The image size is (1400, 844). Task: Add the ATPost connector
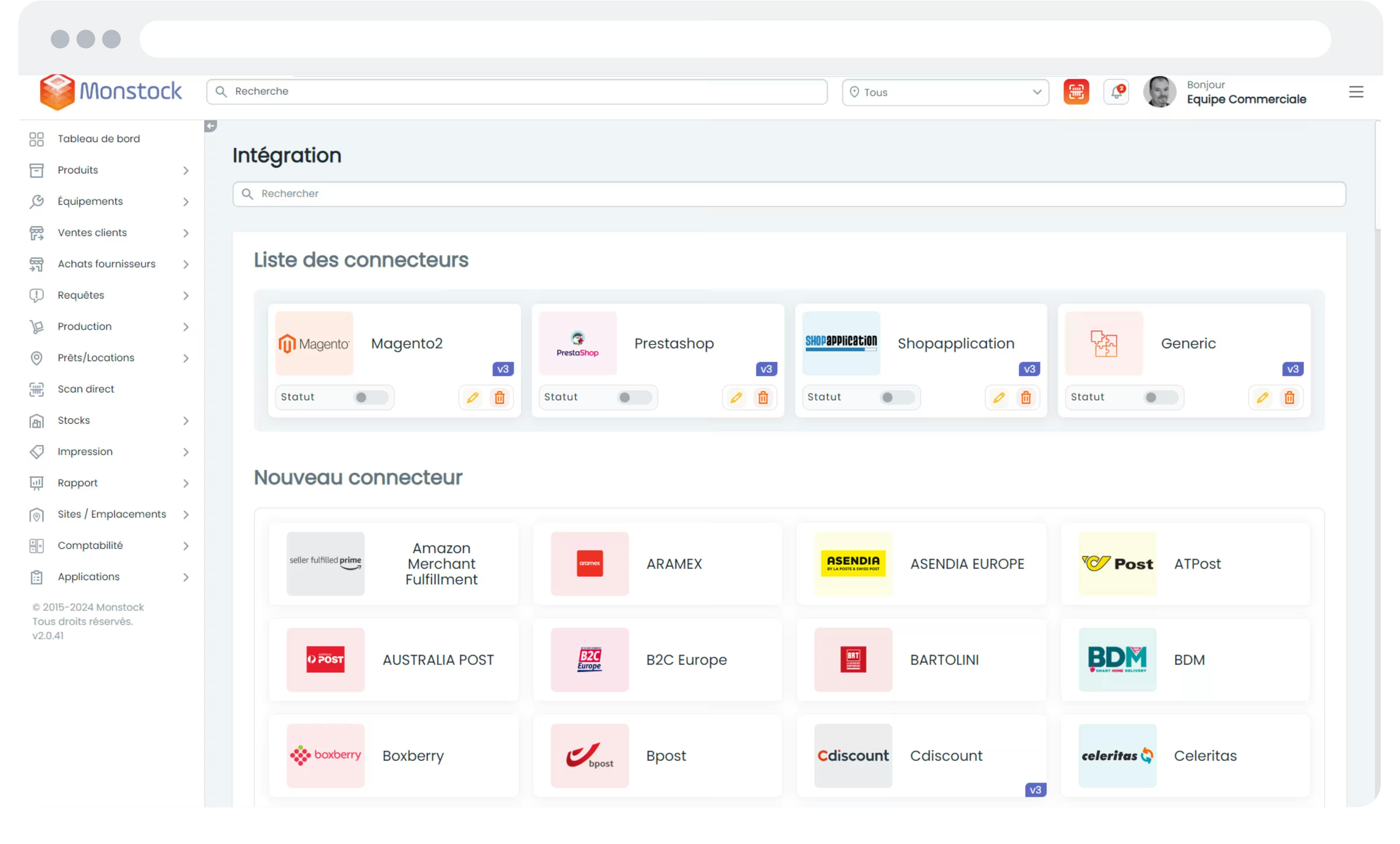(x=1185, y=564)
